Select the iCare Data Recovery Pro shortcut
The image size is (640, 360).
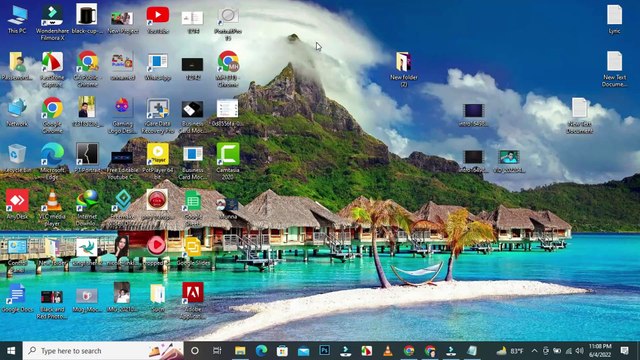(158, 116)
